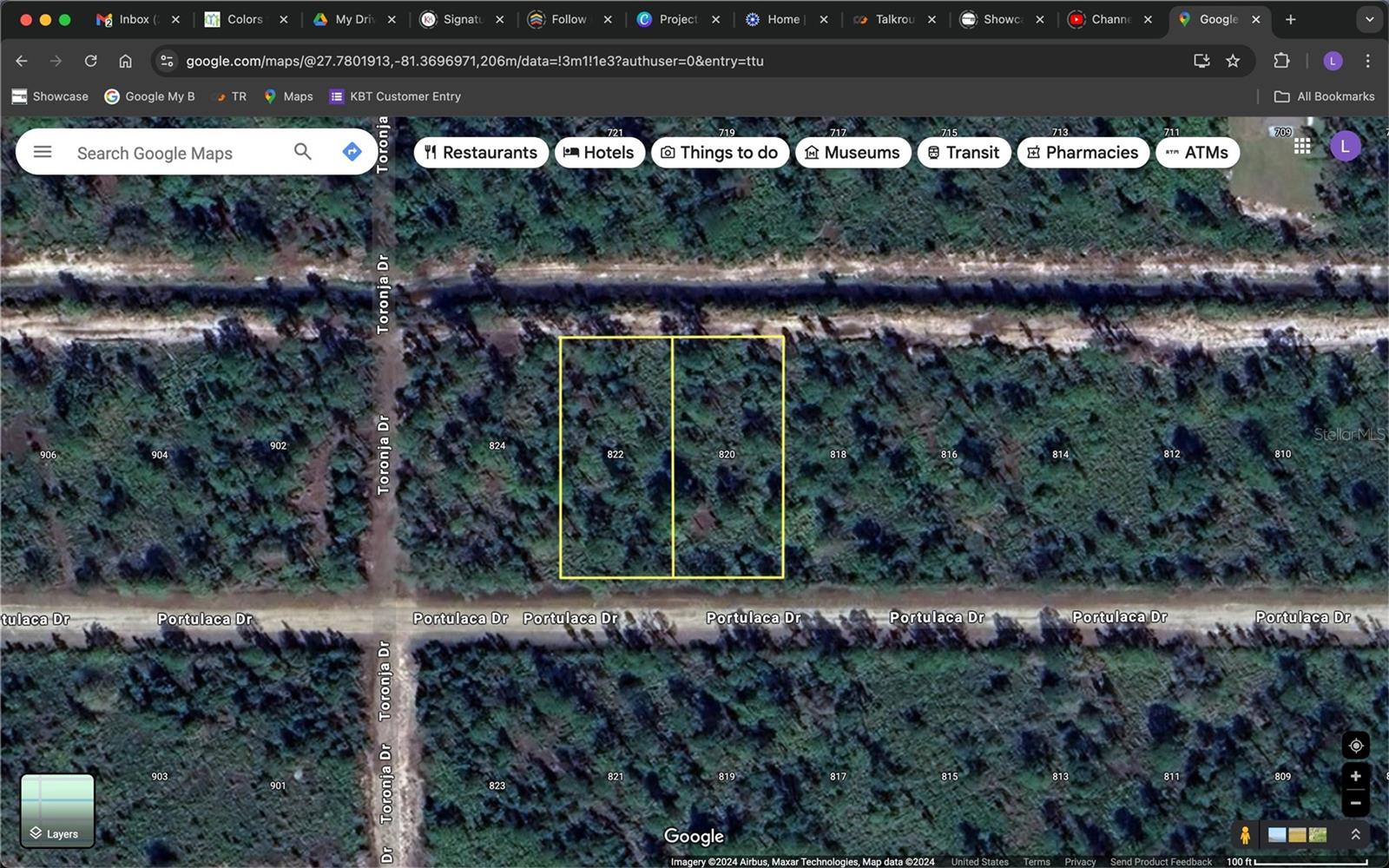Select the blue Directions icon

(352, 151)
